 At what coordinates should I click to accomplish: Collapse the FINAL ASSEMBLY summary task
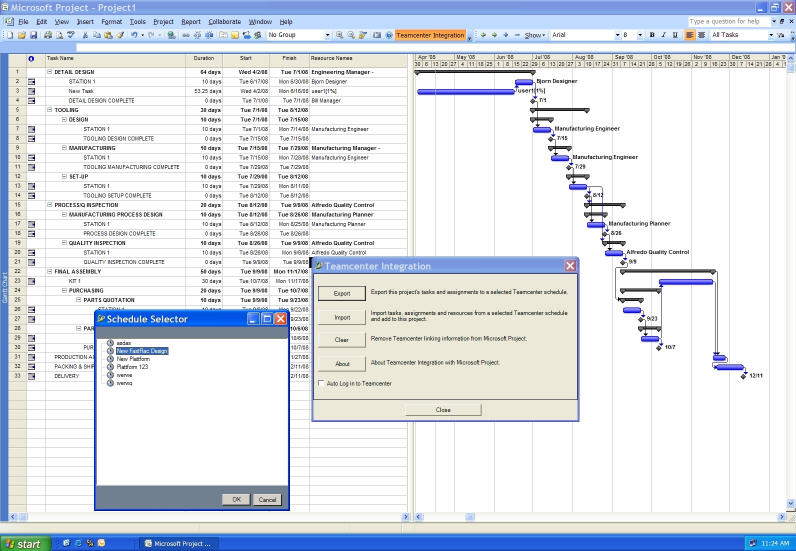coord(50,272)
